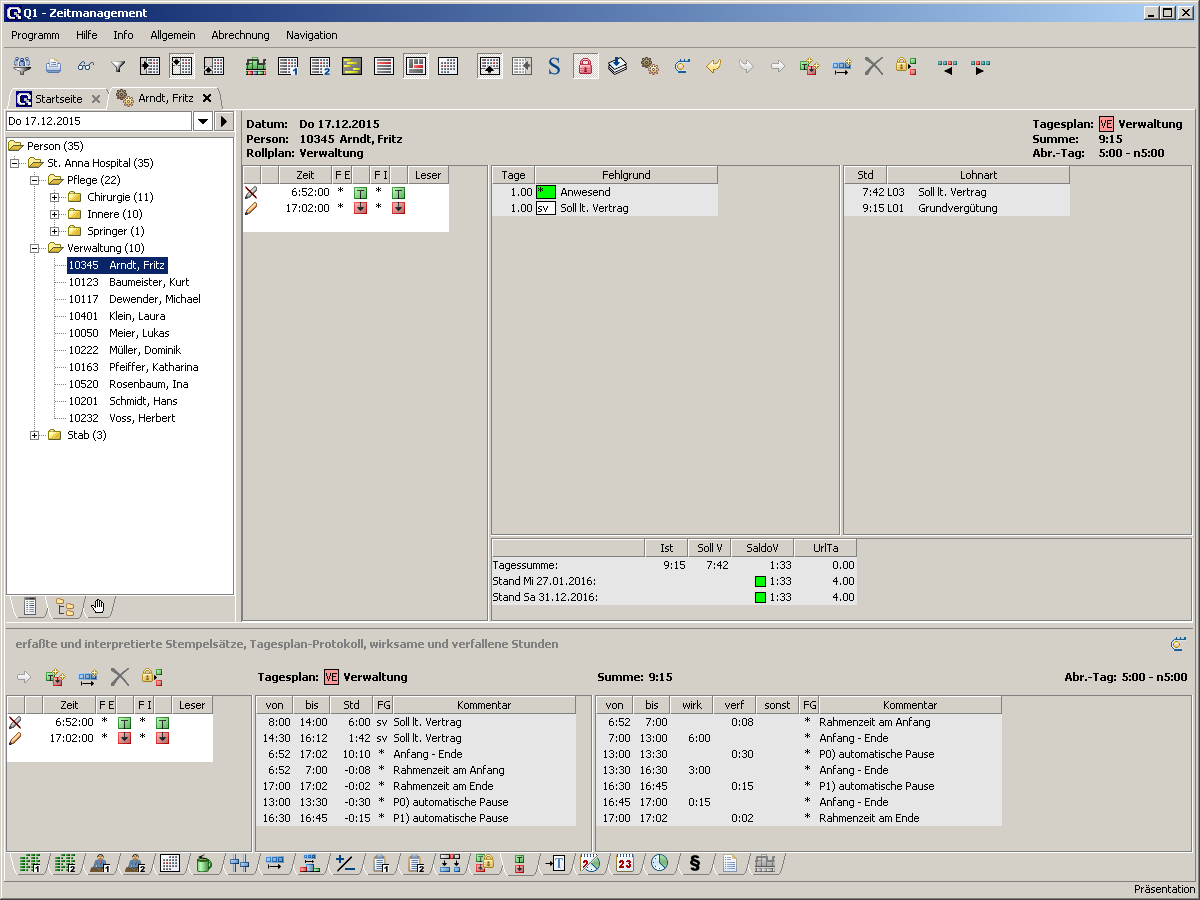
Task: Expand the Stab (3) folder
Action: pos(35,435)
